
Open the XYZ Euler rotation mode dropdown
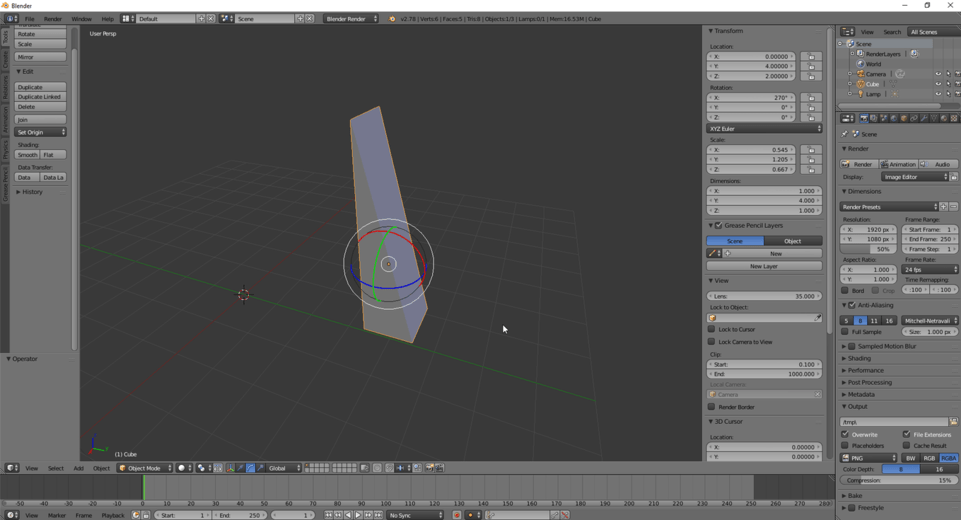click(x=764, y=129)
